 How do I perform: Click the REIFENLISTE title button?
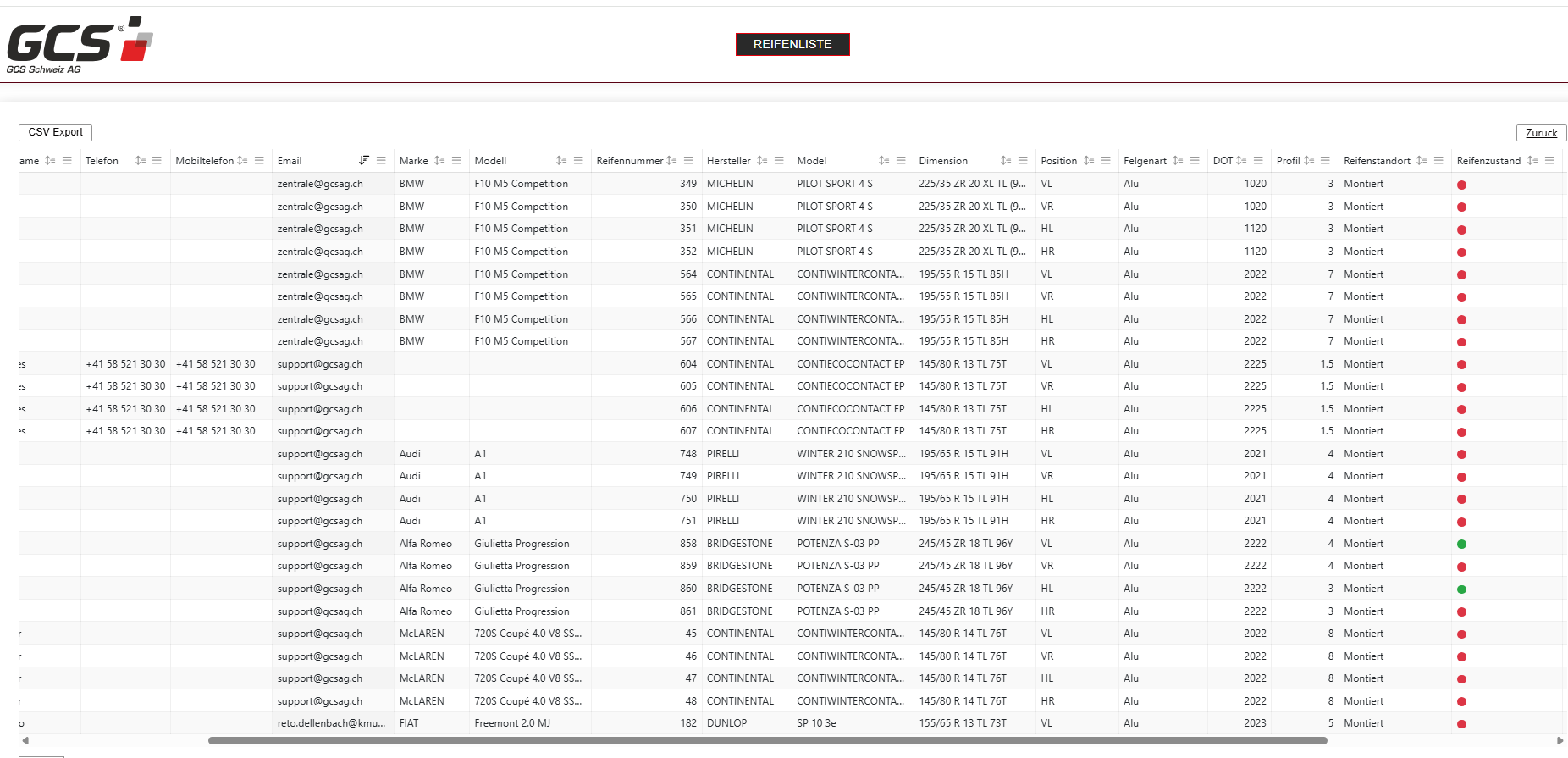(x=792, y=44)
